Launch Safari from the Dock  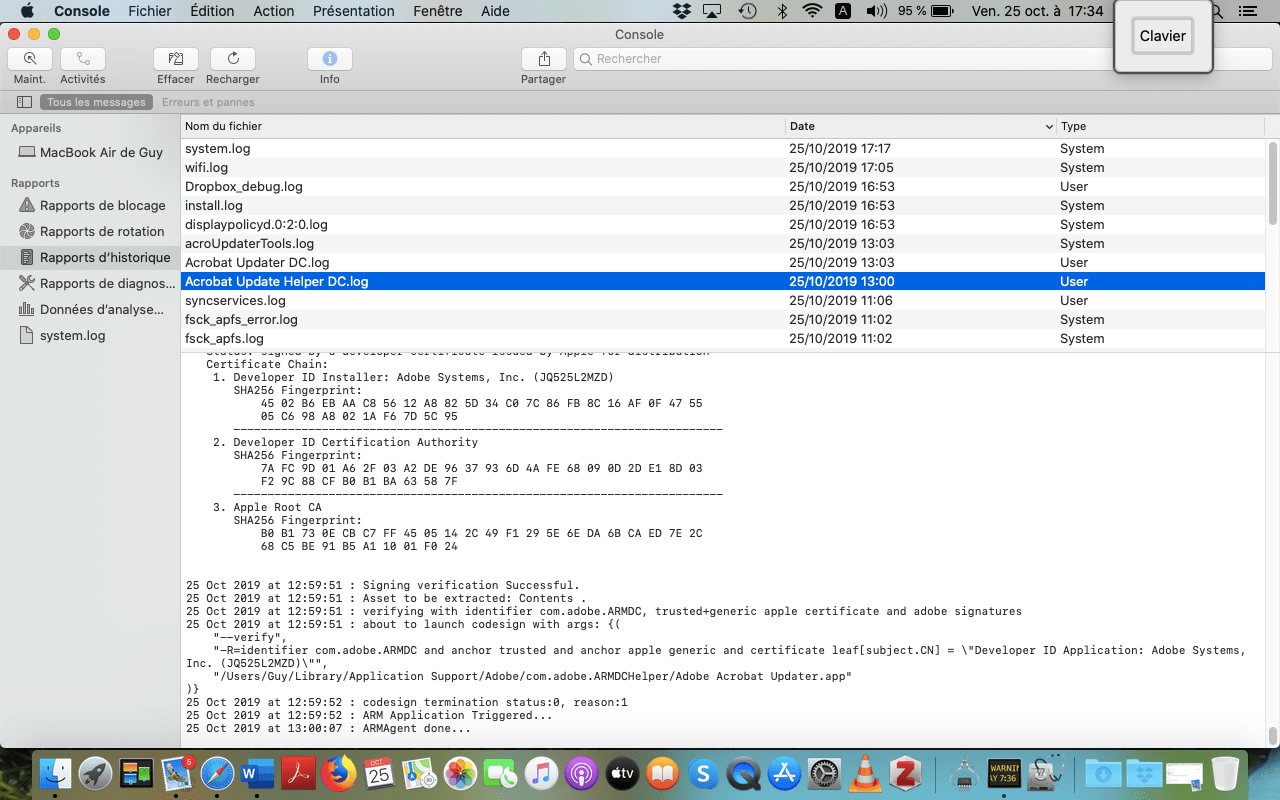pyautogui.click(x=217, y=773)
